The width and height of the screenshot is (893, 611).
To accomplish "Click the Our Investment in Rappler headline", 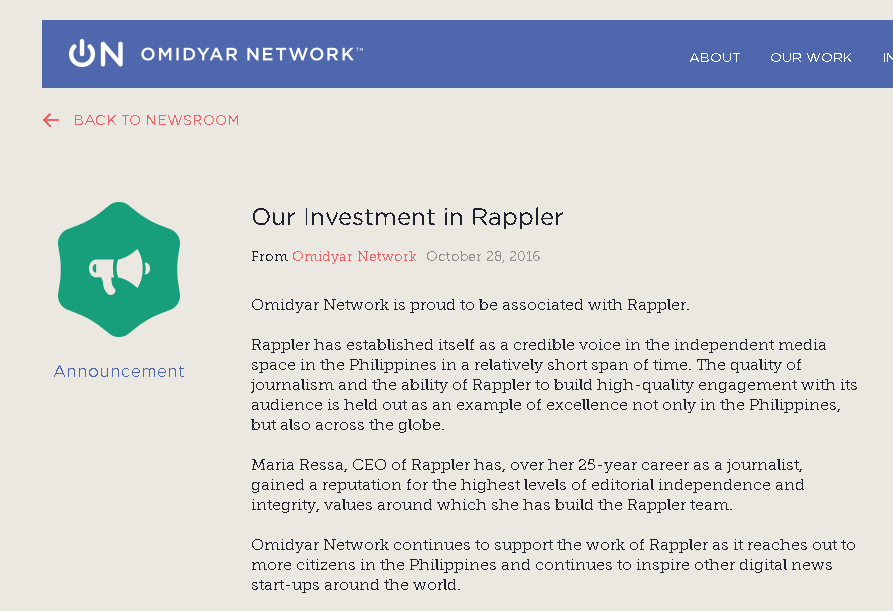I will [x=407, y=217].
